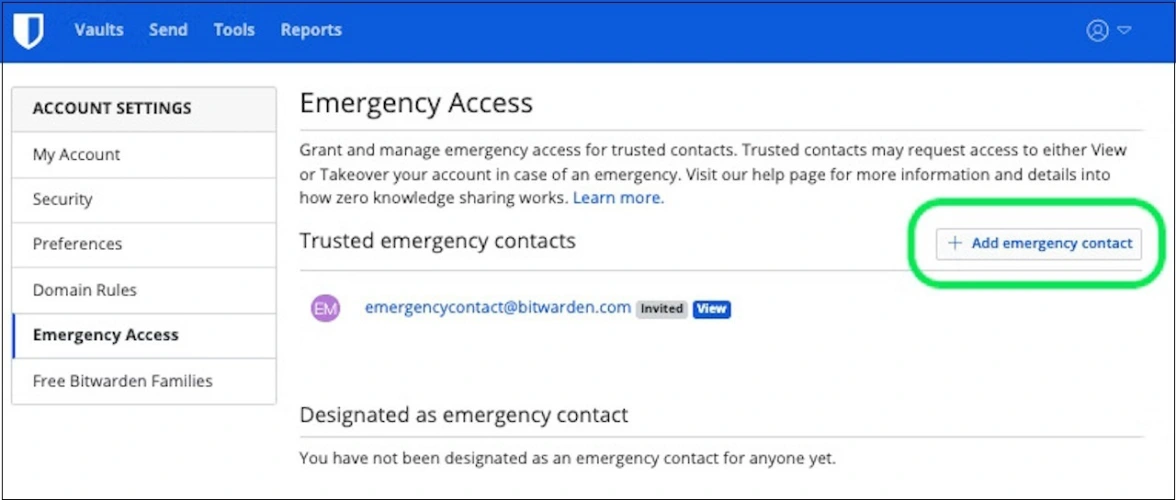1176x500 pixels.
Task: Click the Bitwarden shield logo
Action: [28, 31]
